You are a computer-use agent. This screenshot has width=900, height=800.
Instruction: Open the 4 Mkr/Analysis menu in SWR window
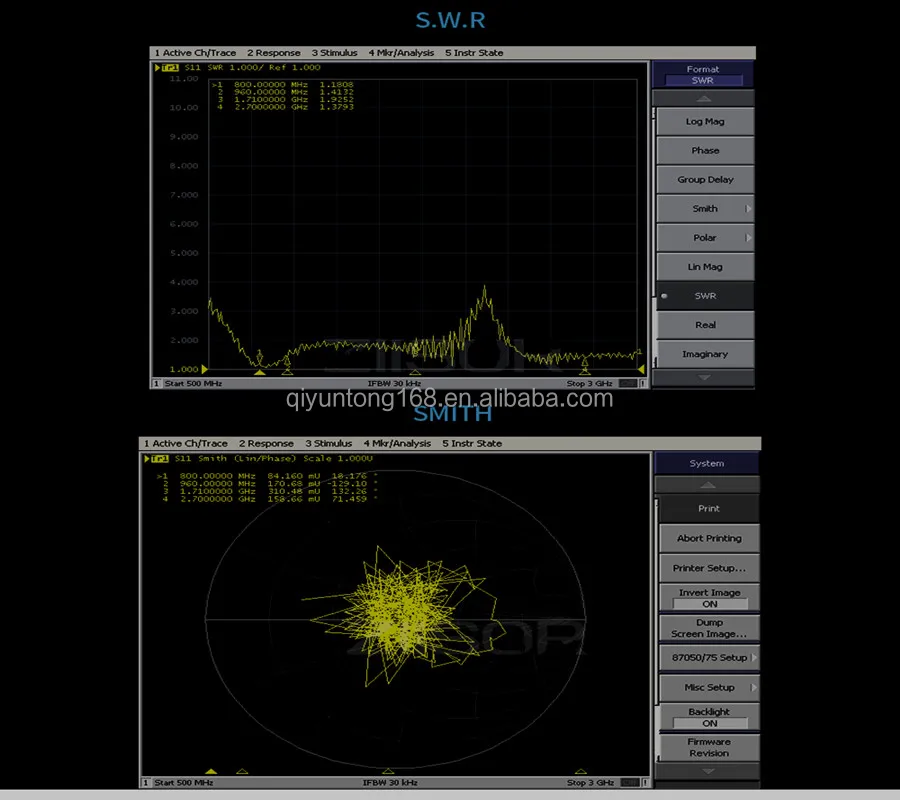pyautogui.click(x=401, y=53)
